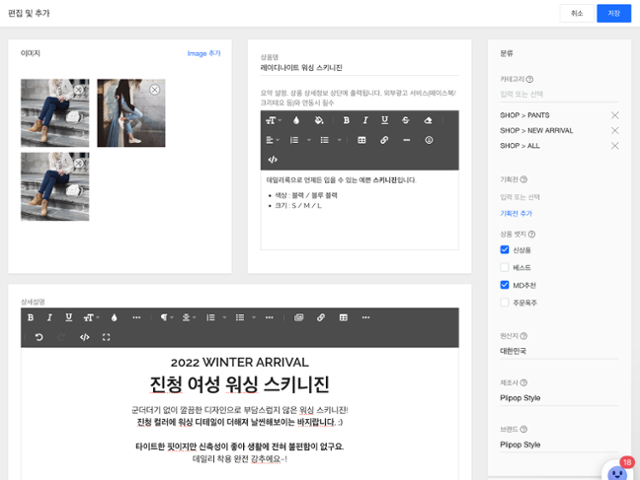The width and height of the screenshot is (640, 480).
Task: Open text color picker in summary editor
Action: click(296, 120)
